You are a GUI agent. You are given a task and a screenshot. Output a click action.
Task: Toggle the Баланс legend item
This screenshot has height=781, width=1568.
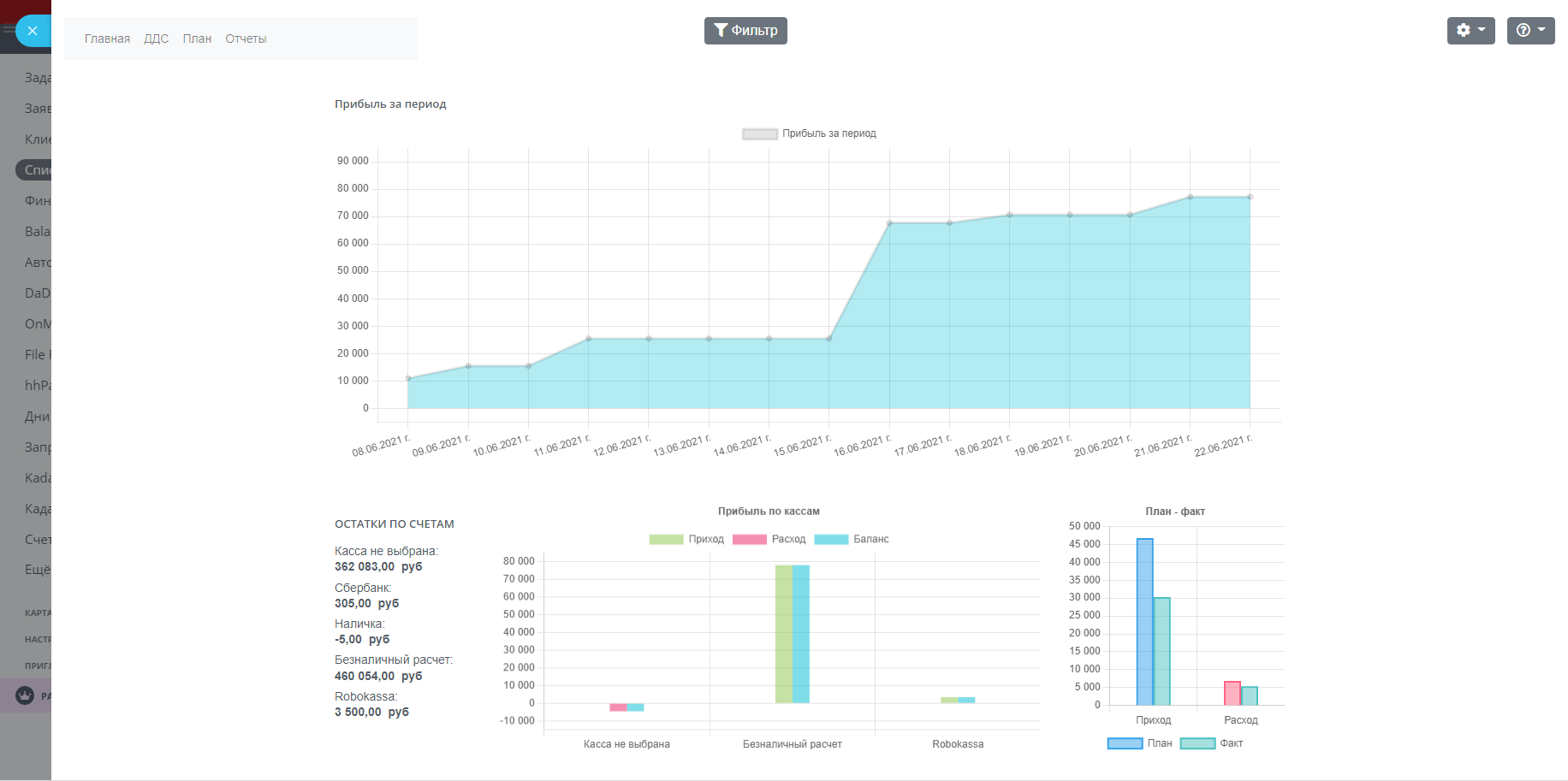coord(852,539)
